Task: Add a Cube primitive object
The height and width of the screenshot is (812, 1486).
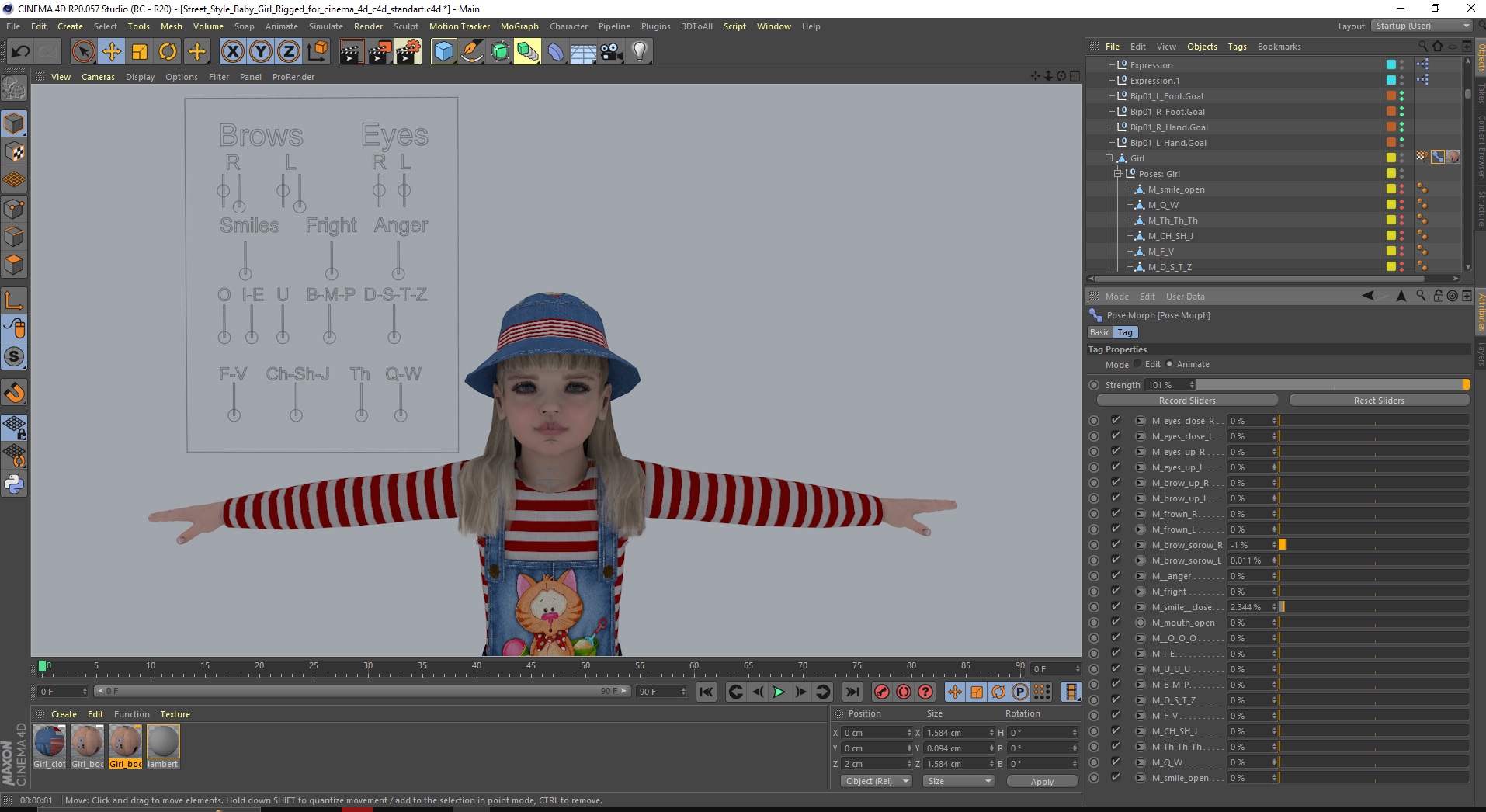Action: click(443, 52)
